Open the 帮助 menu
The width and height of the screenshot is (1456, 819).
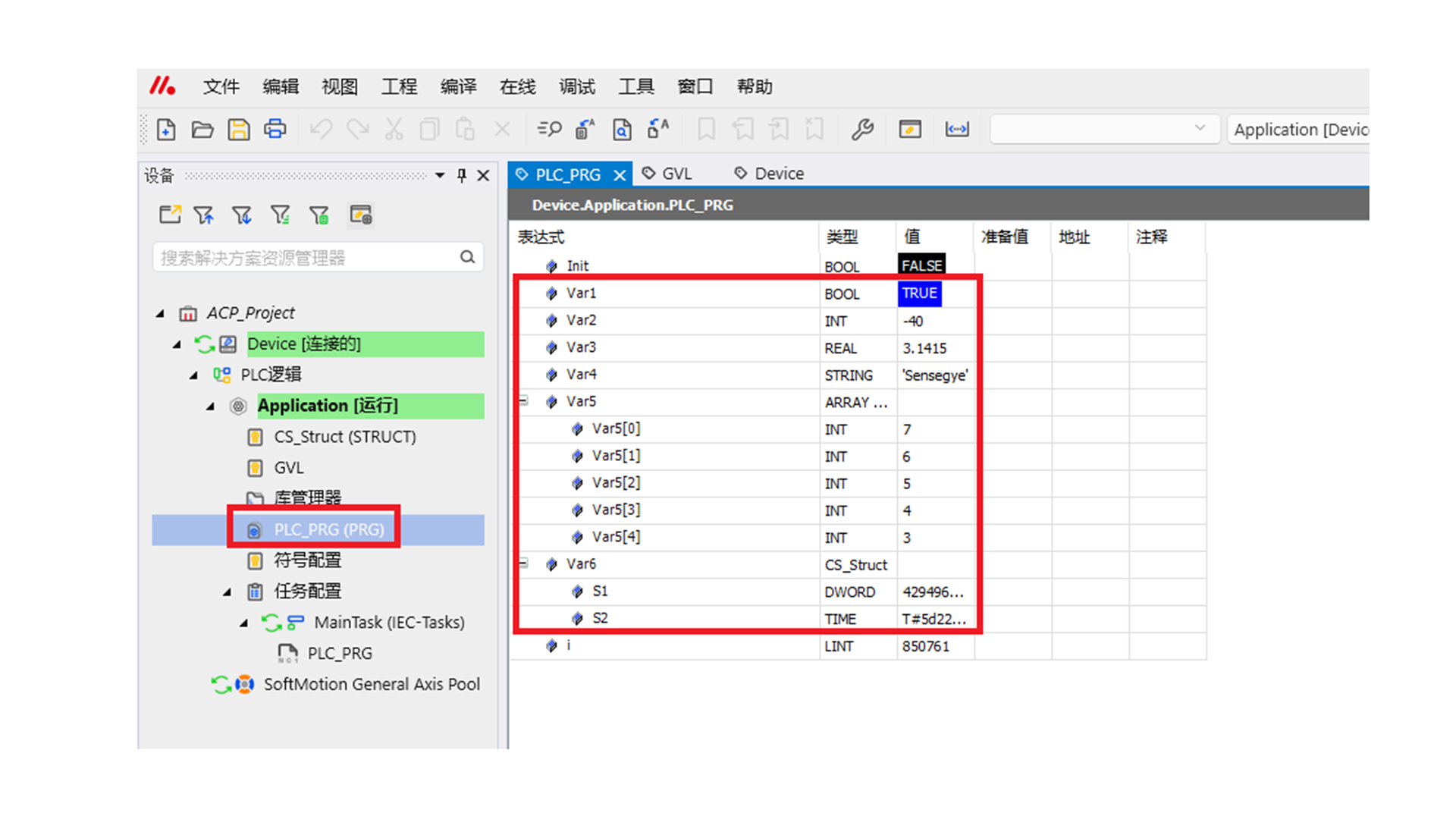(755, 86)
